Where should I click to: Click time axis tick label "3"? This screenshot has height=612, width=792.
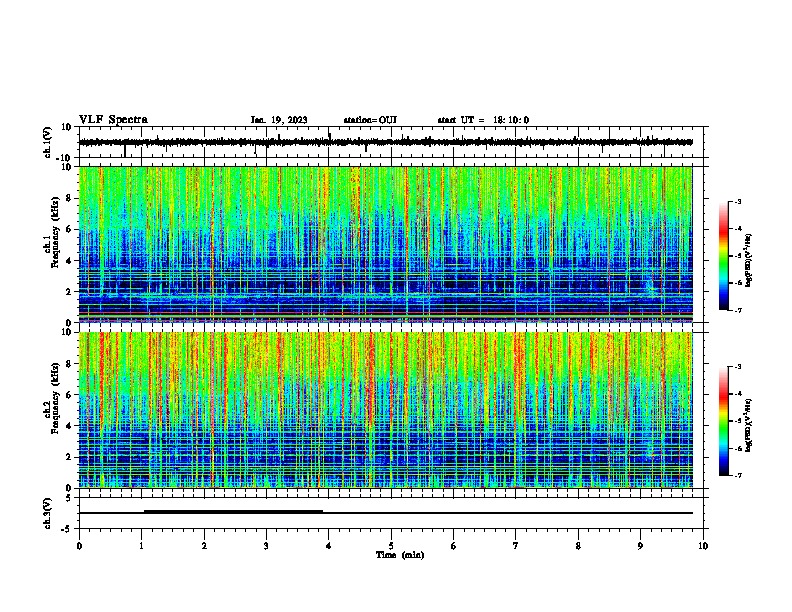pos(266,546)
